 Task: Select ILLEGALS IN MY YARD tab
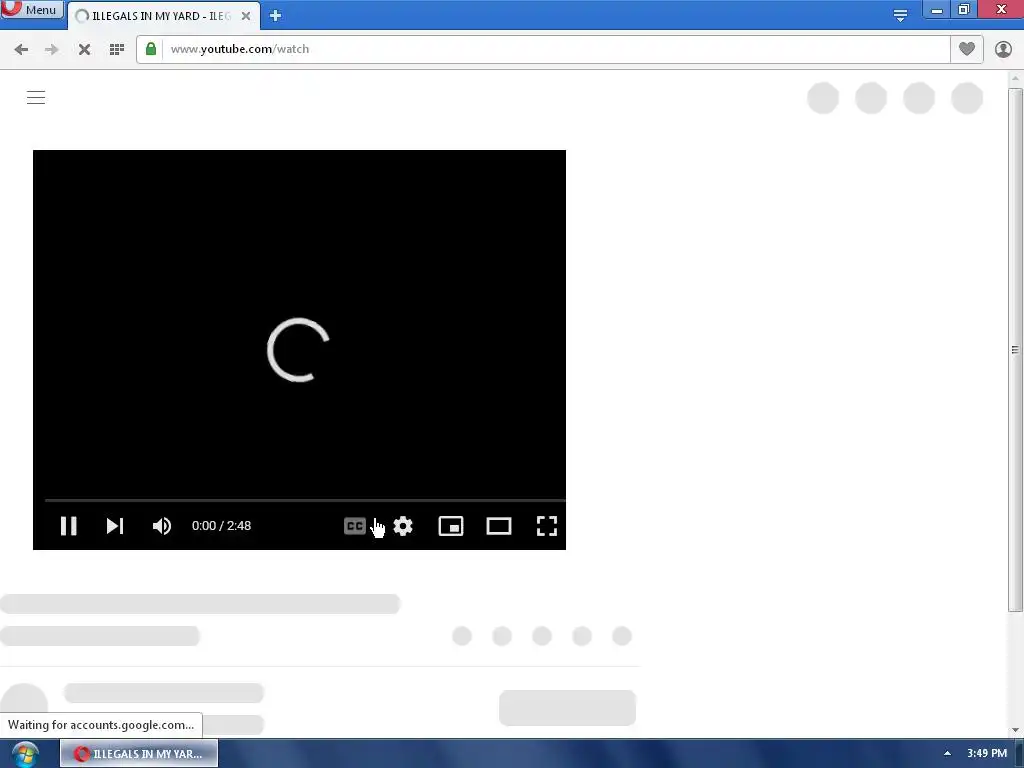(163, 16)
